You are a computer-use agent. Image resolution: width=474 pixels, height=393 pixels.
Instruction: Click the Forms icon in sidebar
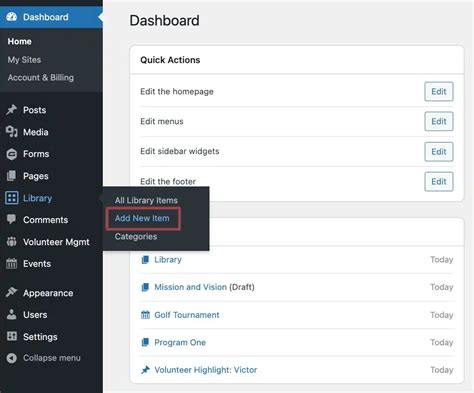click(12, 154)
